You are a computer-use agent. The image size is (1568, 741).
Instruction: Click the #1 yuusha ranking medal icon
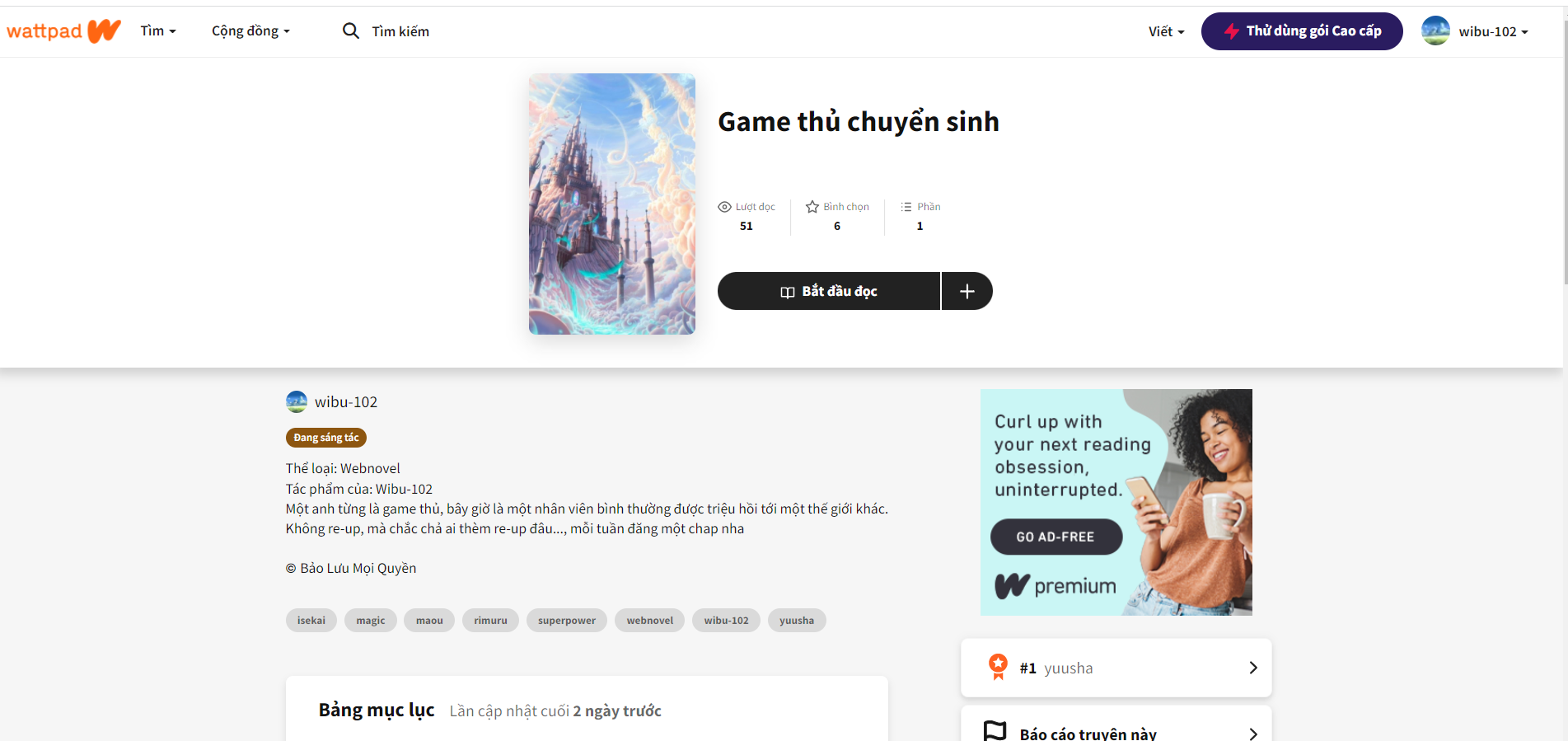[x=998, y=667]
